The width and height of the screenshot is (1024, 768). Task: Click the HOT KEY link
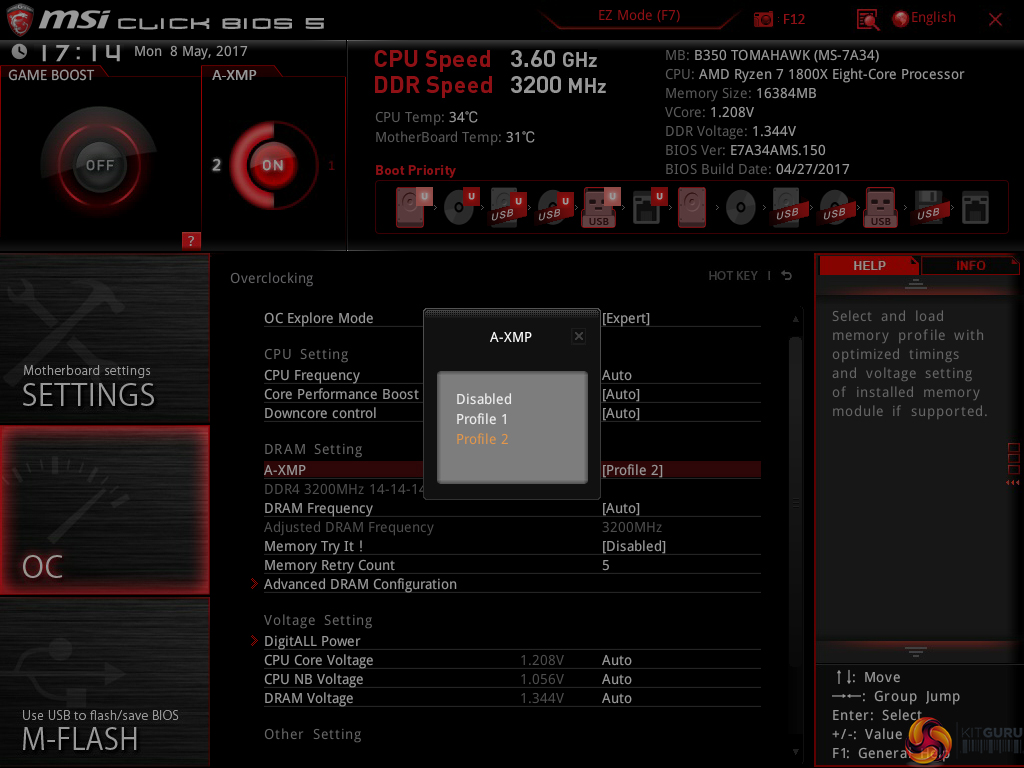tap(733, 276)
